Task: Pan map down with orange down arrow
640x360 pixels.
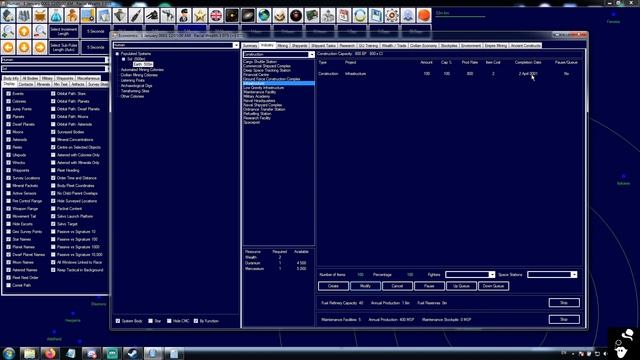Action: tap(24, 47)
